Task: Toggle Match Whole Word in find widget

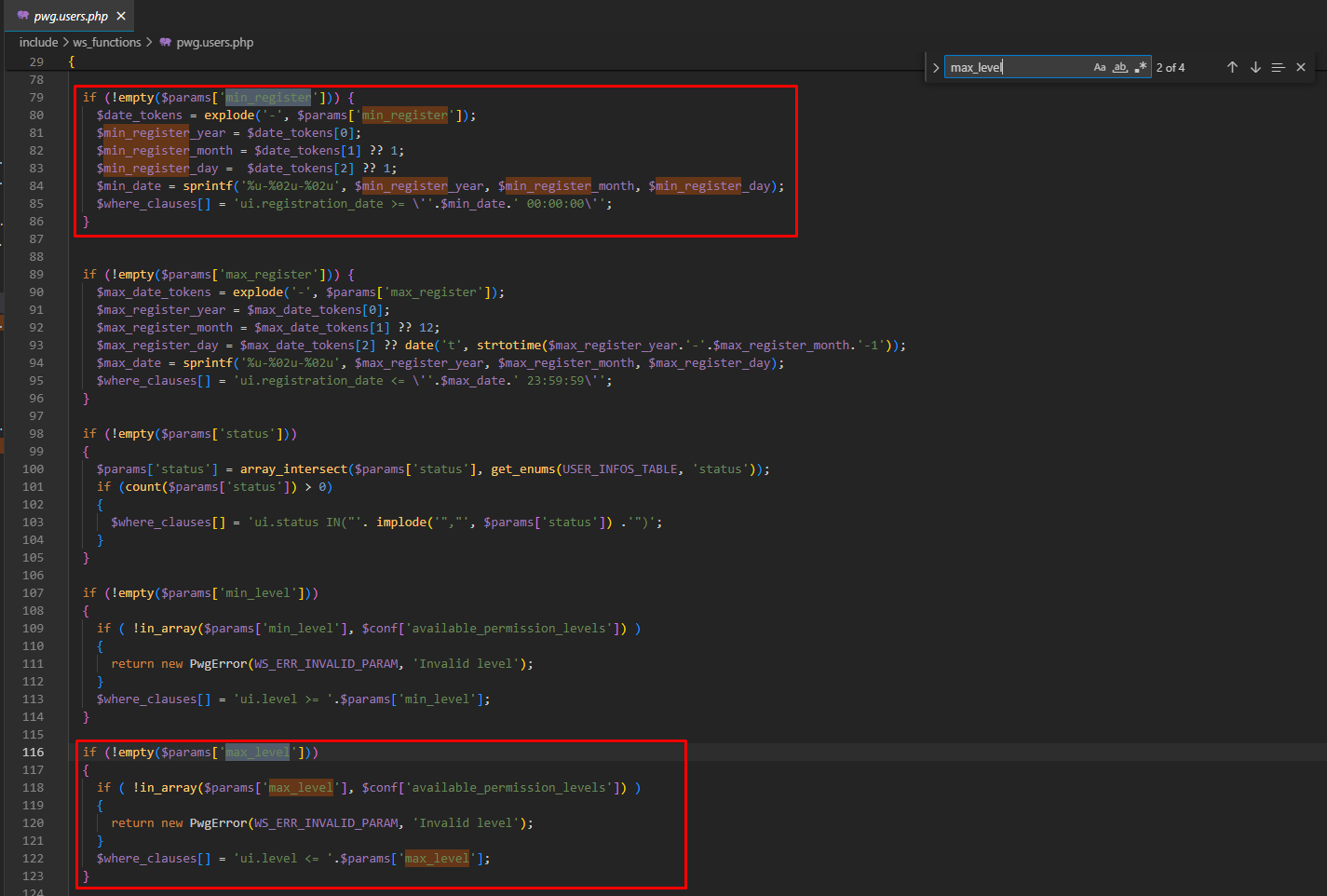Action: (1120, 67)
